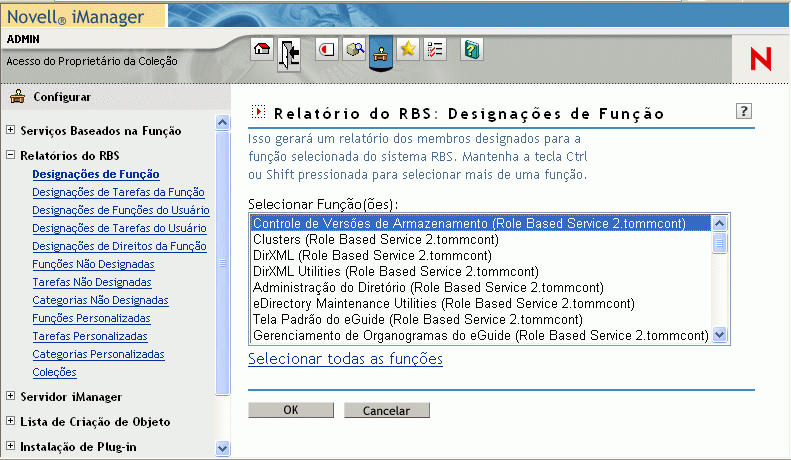The width and height of the screenshot is (791, 460).
Task: Select eDirectory Maintenance Utilities role
Action: pyautogui.click(x=481, y=304)
